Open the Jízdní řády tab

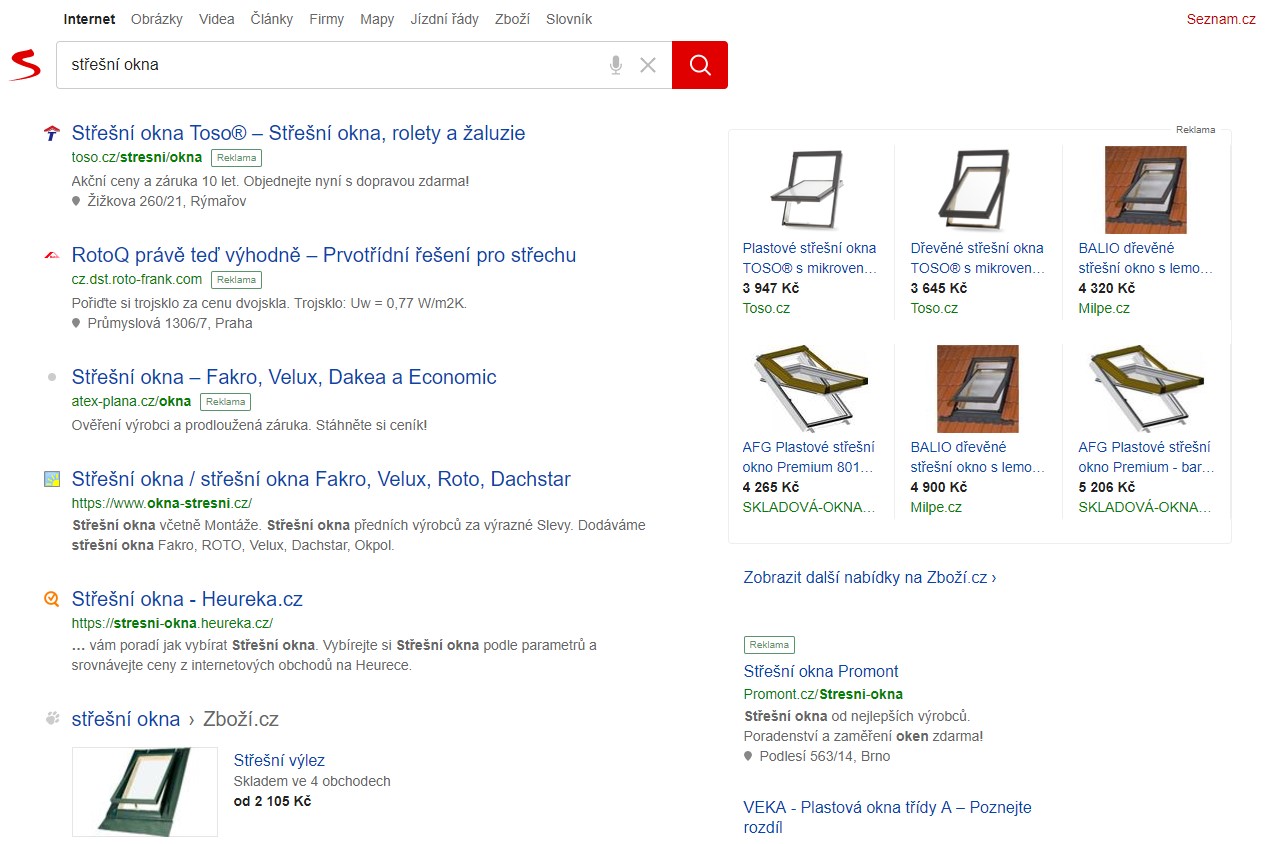pos(445,19)
